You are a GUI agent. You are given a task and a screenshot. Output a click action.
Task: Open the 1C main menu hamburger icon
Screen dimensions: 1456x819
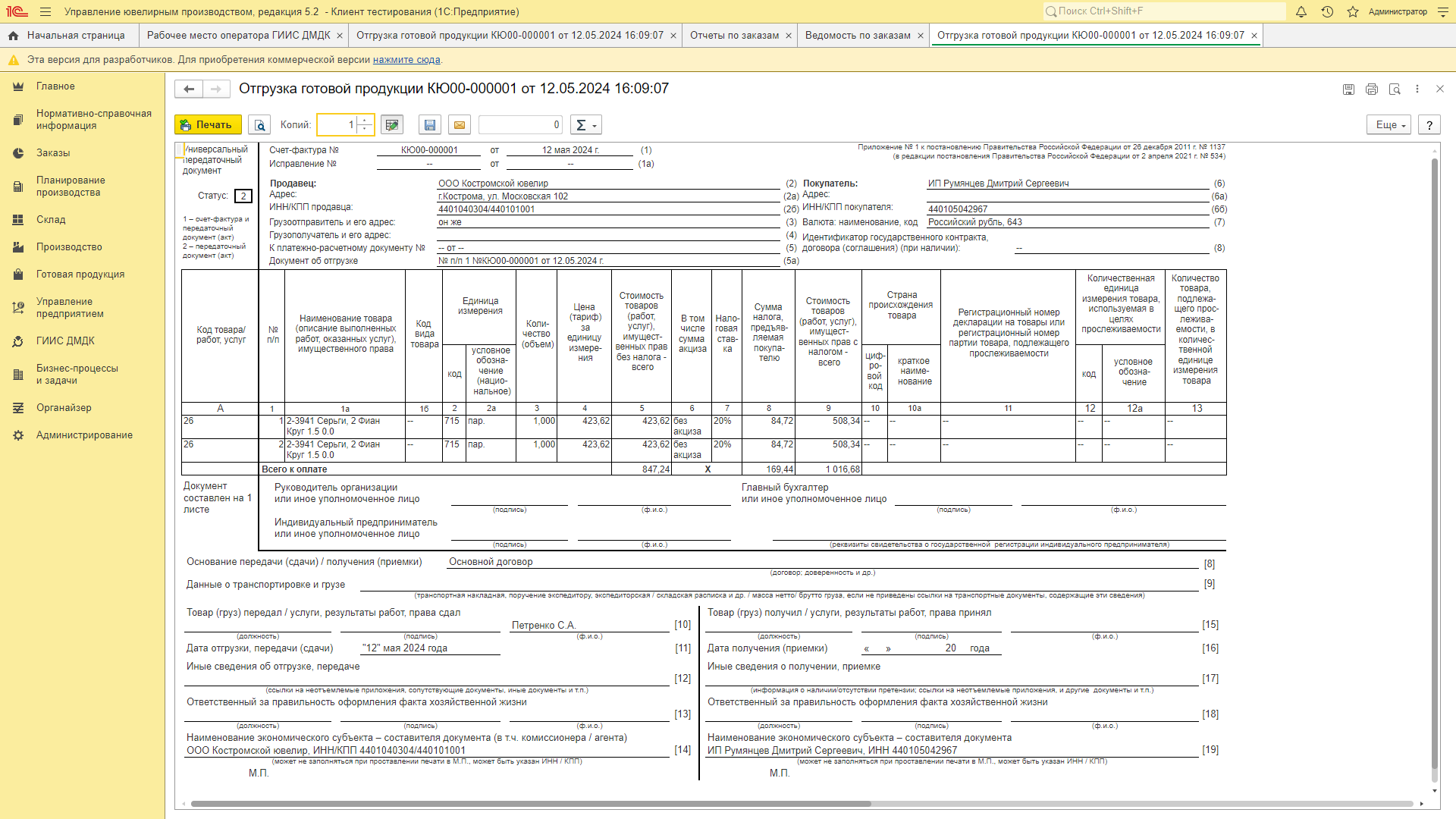(x=45, y=11)
